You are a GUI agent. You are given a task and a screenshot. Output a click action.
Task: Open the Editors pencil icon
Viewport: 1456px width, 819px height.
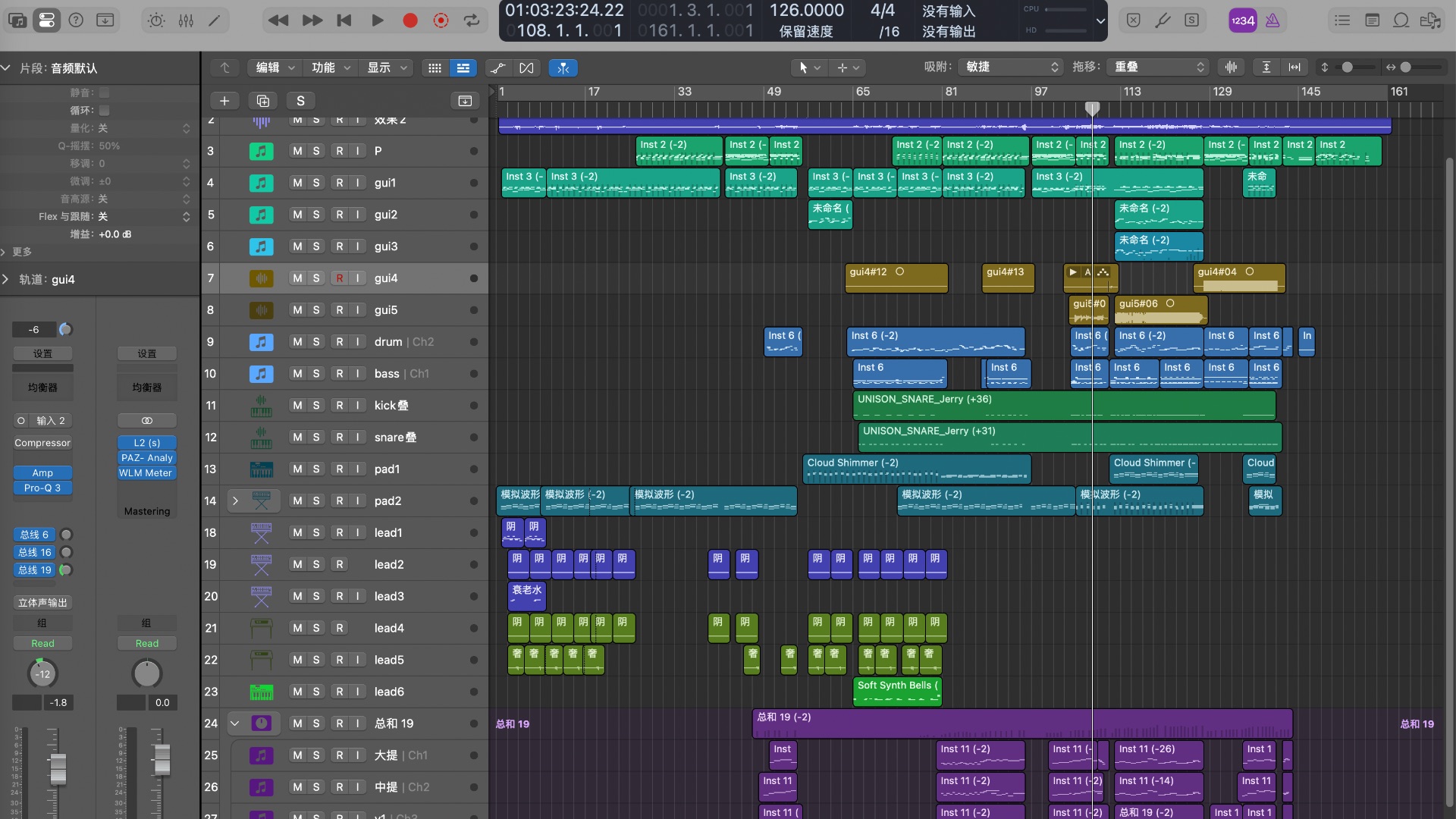215,20
